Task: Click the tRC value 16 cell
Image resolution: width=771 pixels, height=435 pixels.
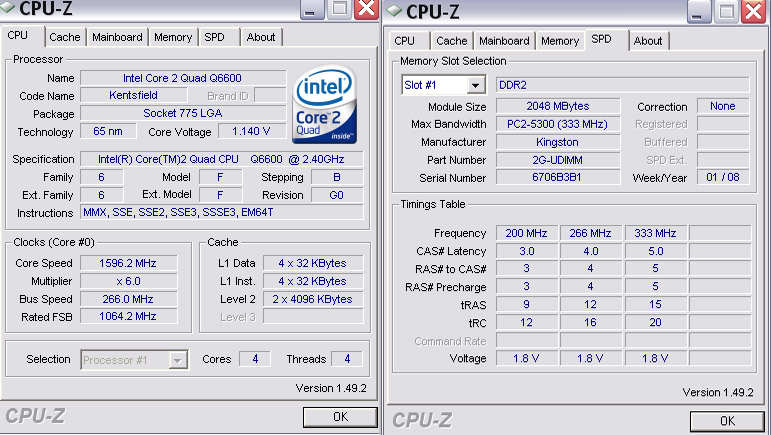Action: [591, 322]
